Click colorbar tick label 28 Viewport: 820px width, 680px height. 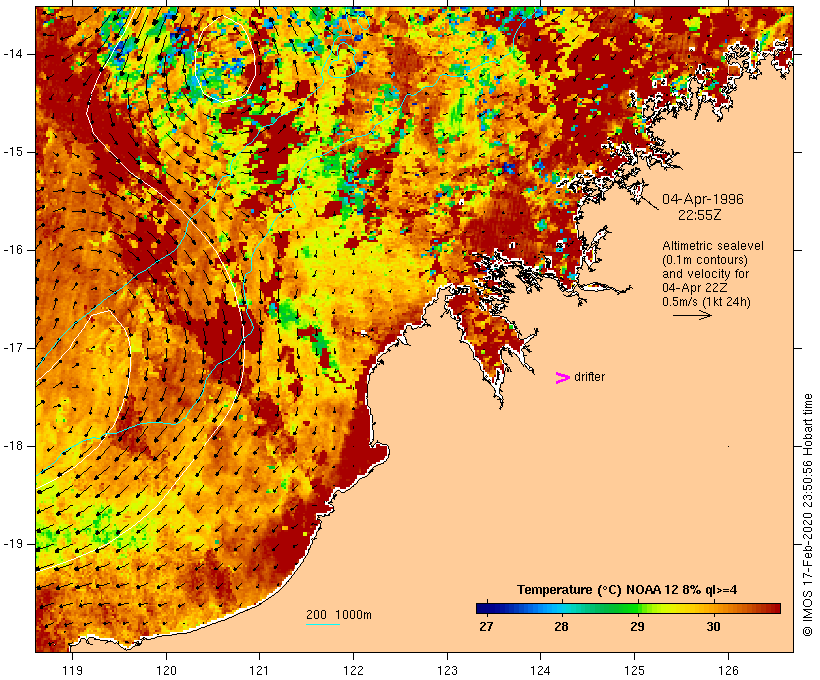tap(561, 627)
